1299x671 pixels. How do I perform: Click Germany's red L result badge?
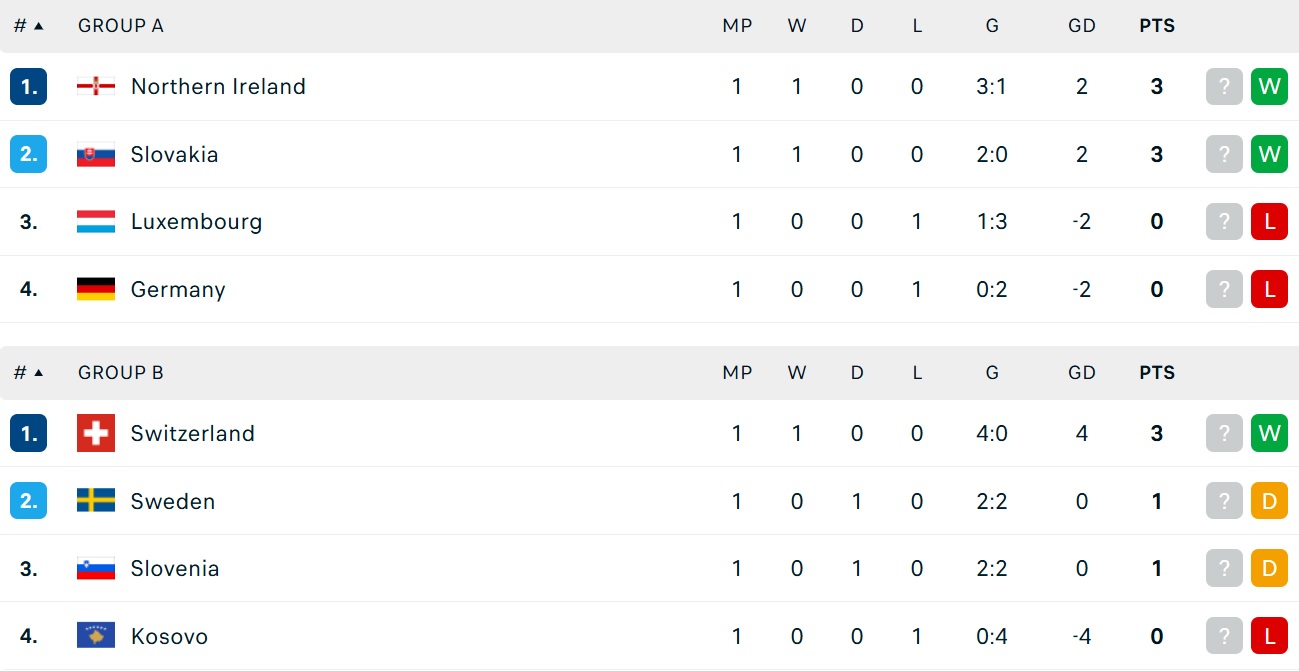point(1269,289)
